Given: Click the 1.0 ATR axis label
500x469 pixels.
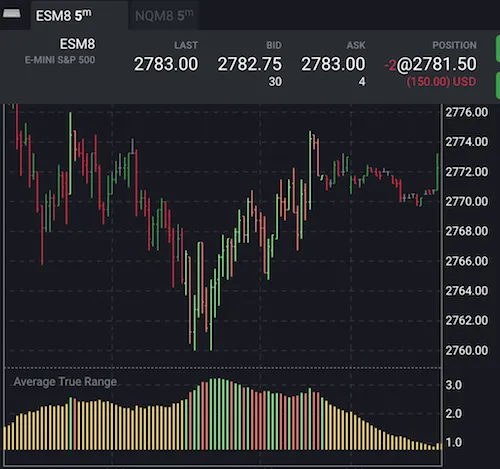Looking at the screenshot, I should pos(454,443).
